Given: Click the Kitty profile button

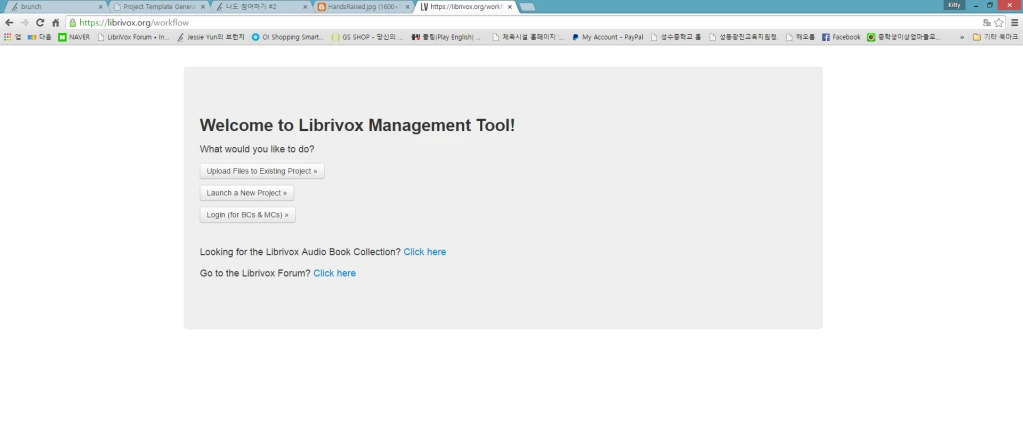Looking at the screenshot, I should (954, 5).
